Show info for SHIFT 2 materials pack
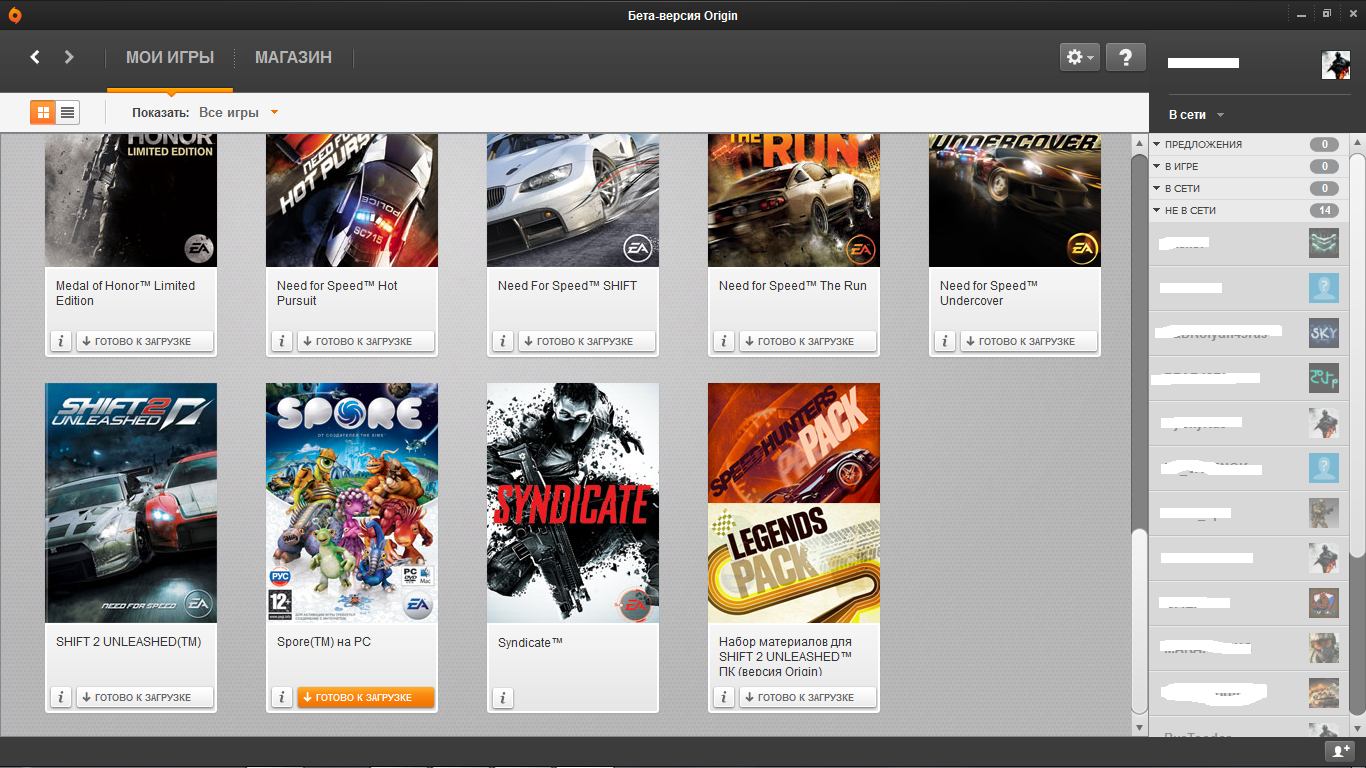This screenshot has height=768, width=1366. [723, 697]
